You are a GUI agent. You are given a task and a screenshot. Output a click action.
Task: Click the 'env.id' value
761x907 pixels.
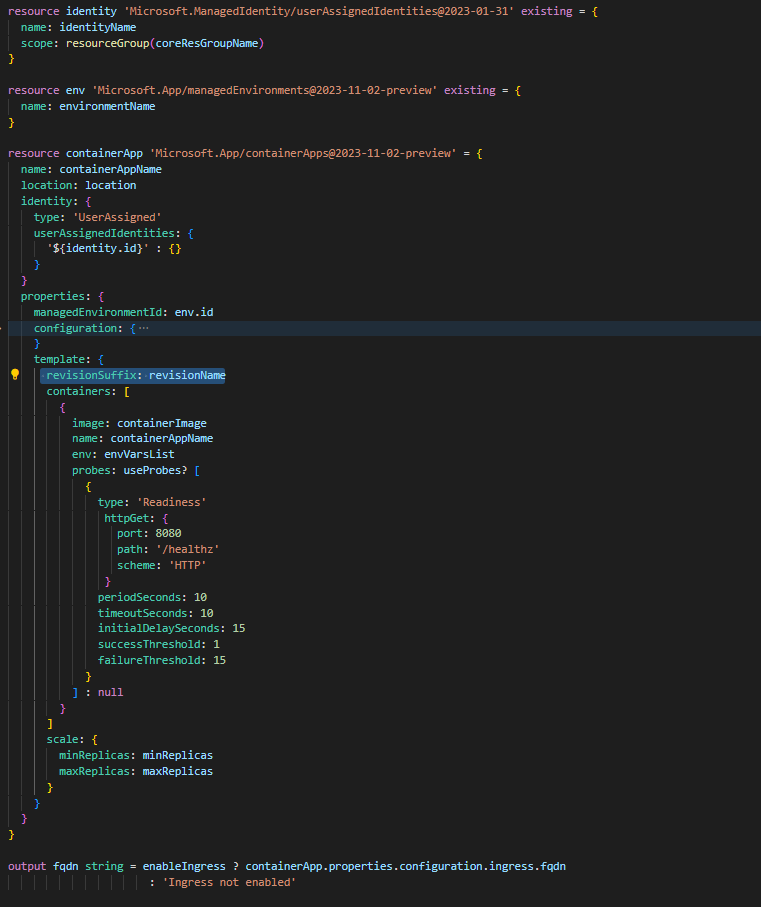click(194, 312)
